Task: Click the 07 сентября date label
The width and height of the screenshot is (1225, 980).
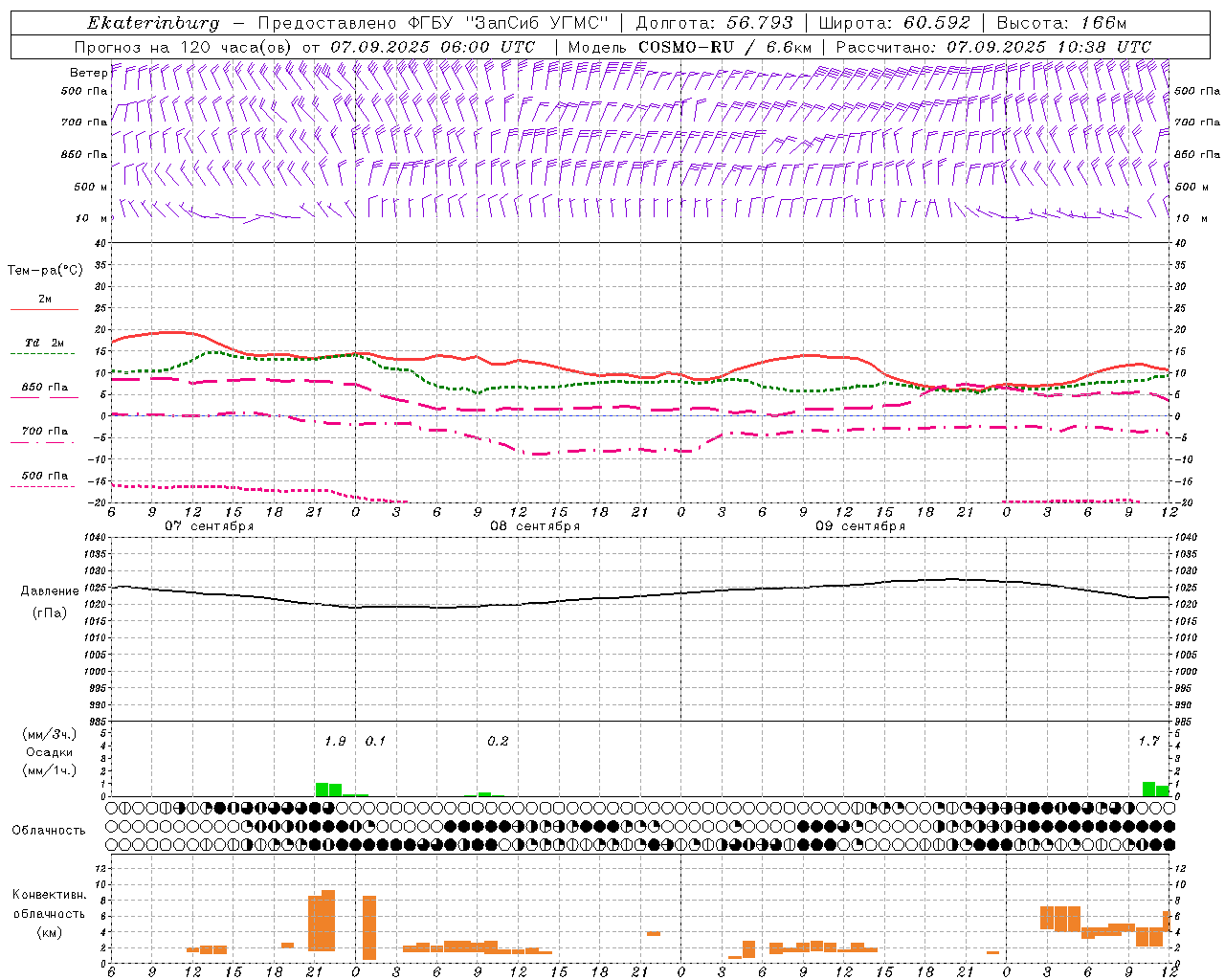Action: (x=210, y=526)
